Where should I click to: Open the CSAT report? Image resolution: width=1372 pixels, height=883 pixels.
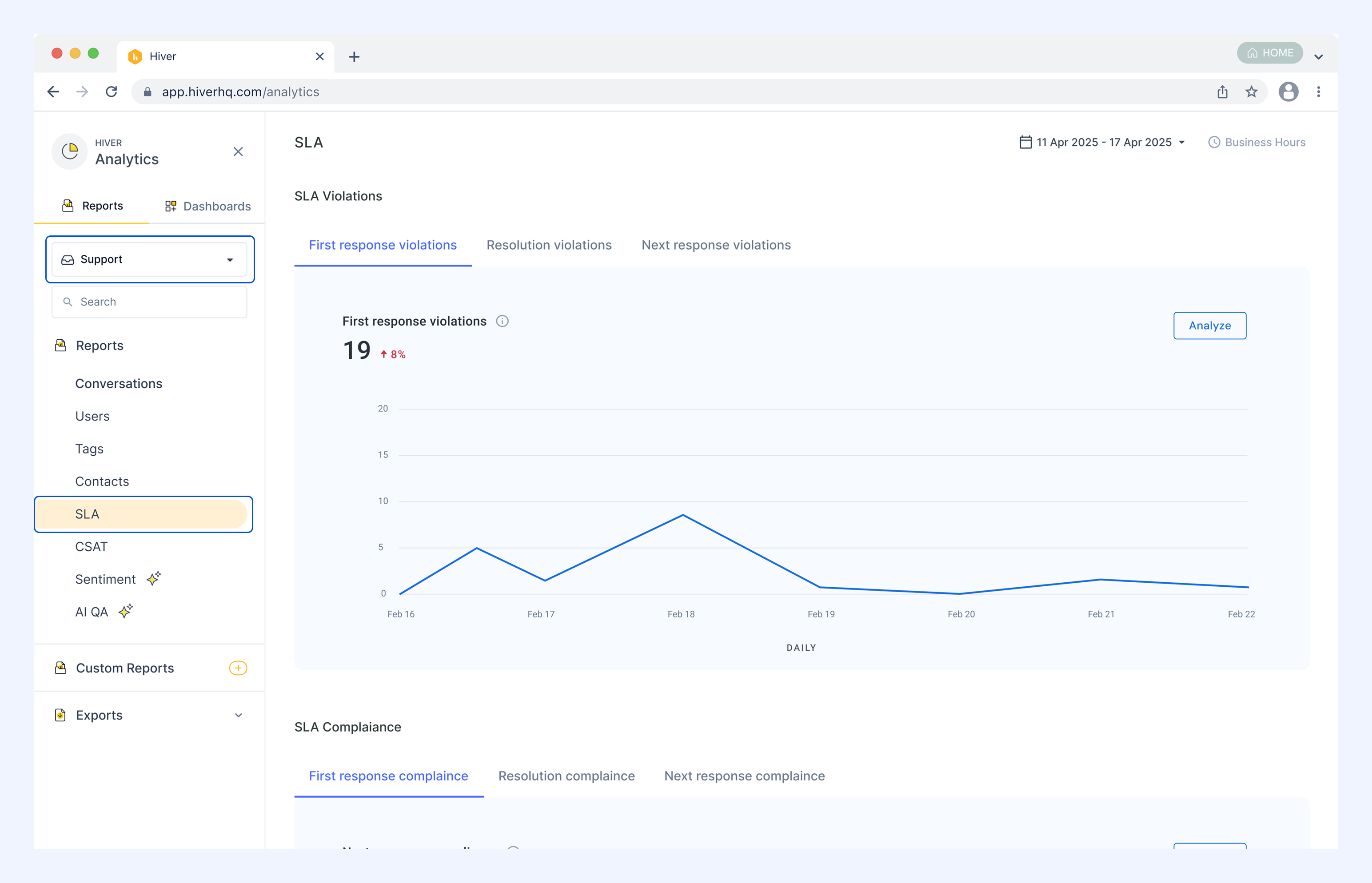[x=91, y=546]
